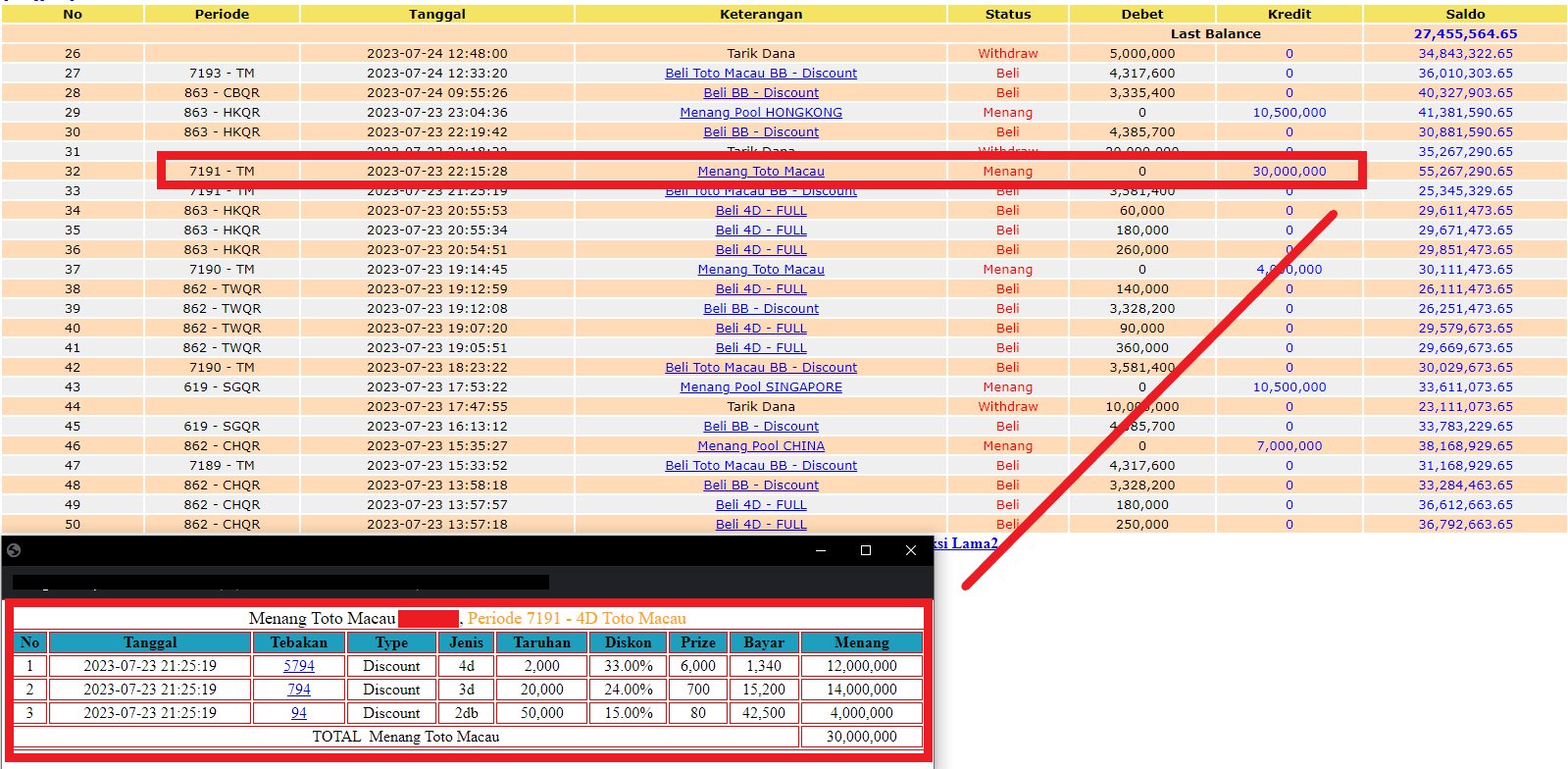Open Menang Toto Macau link in row 32
1568x769 pixels.
(761, 172)
